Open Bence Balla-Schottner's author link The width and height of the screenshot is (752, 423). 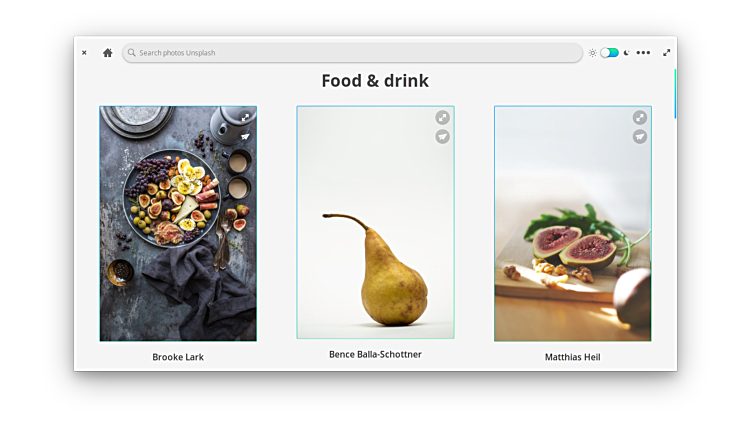click(375, 354)
